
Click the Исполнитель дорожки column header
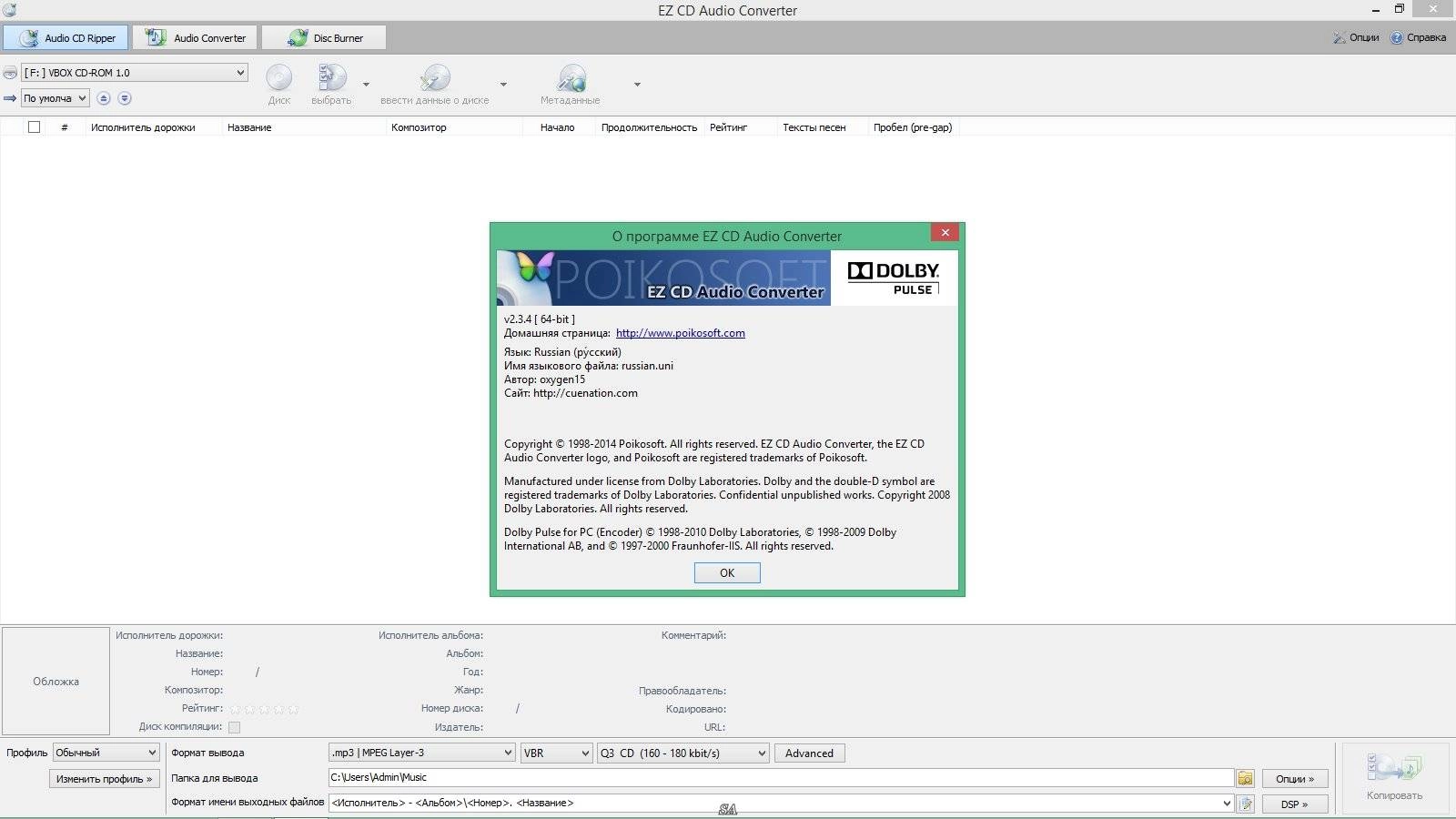[153, 127]
